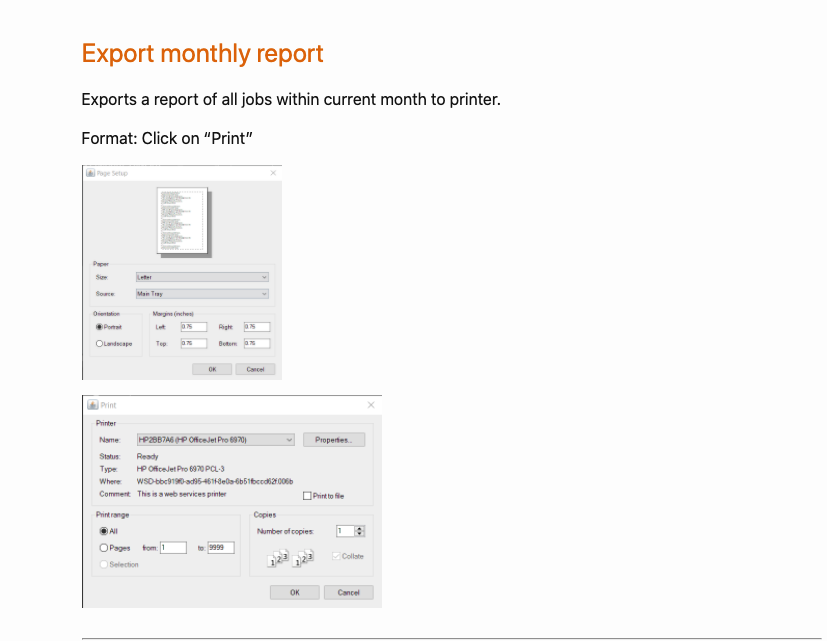Open the printer Name dropdown
827x641 pixels.
[216, 440]
